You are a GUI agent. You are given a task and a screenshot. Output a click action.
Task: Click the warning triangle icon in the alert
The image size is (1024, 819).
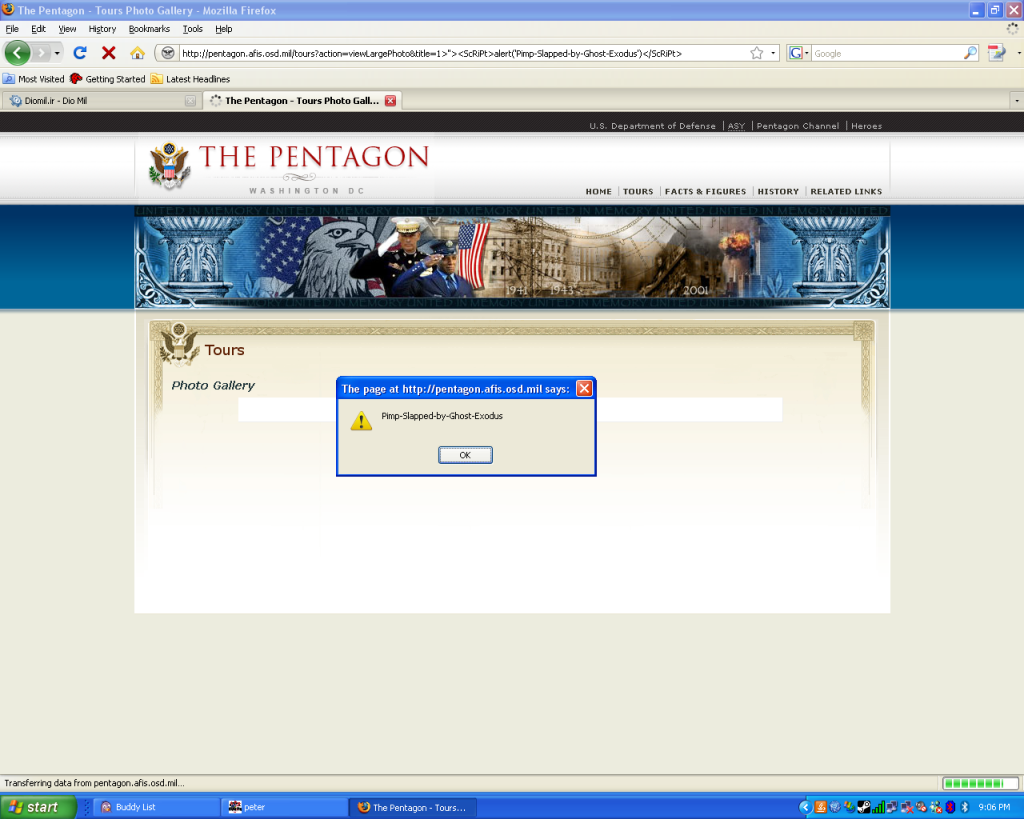click(361, 421)
